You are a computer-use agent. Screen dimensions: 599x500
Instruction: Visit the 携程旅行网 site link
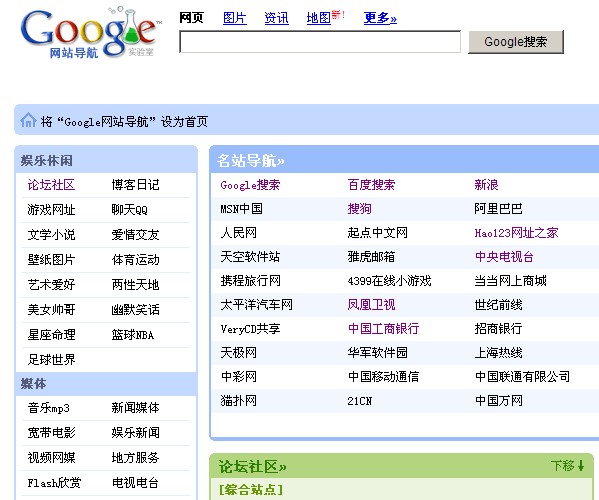[x=250, y=281]
